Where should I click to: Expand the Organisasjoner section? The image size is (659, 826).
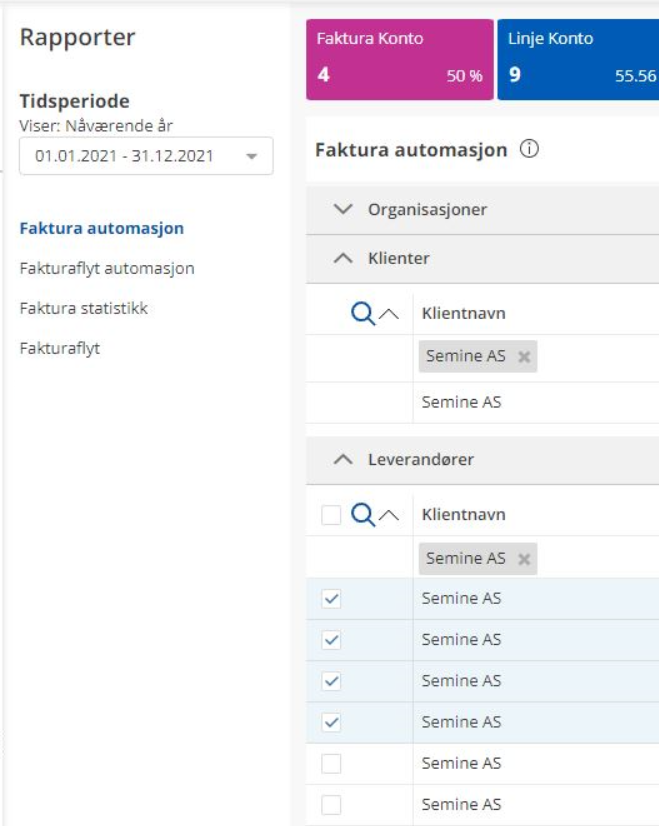344,210
